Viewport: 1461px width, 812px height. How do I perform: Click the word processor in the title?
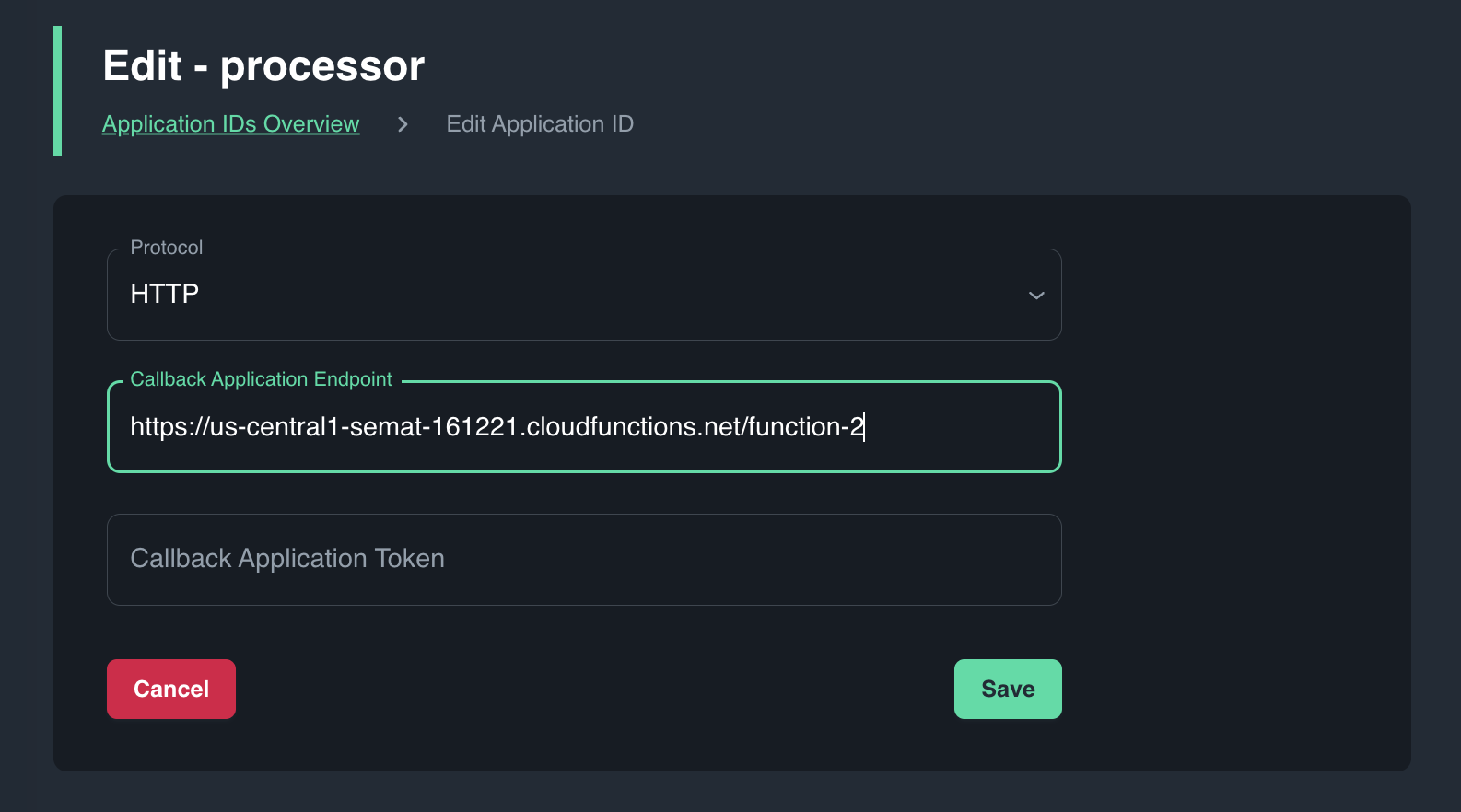[322, 66]
